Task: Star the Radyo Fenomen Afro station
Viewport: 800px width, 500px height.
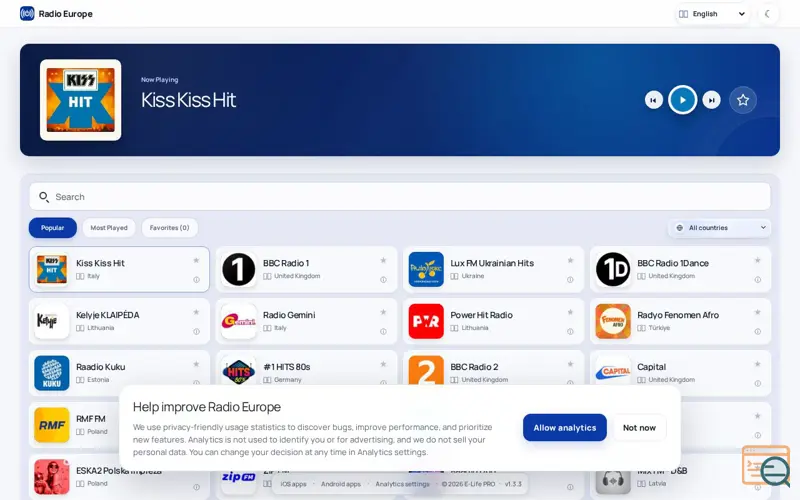Action: pos(758,312)
